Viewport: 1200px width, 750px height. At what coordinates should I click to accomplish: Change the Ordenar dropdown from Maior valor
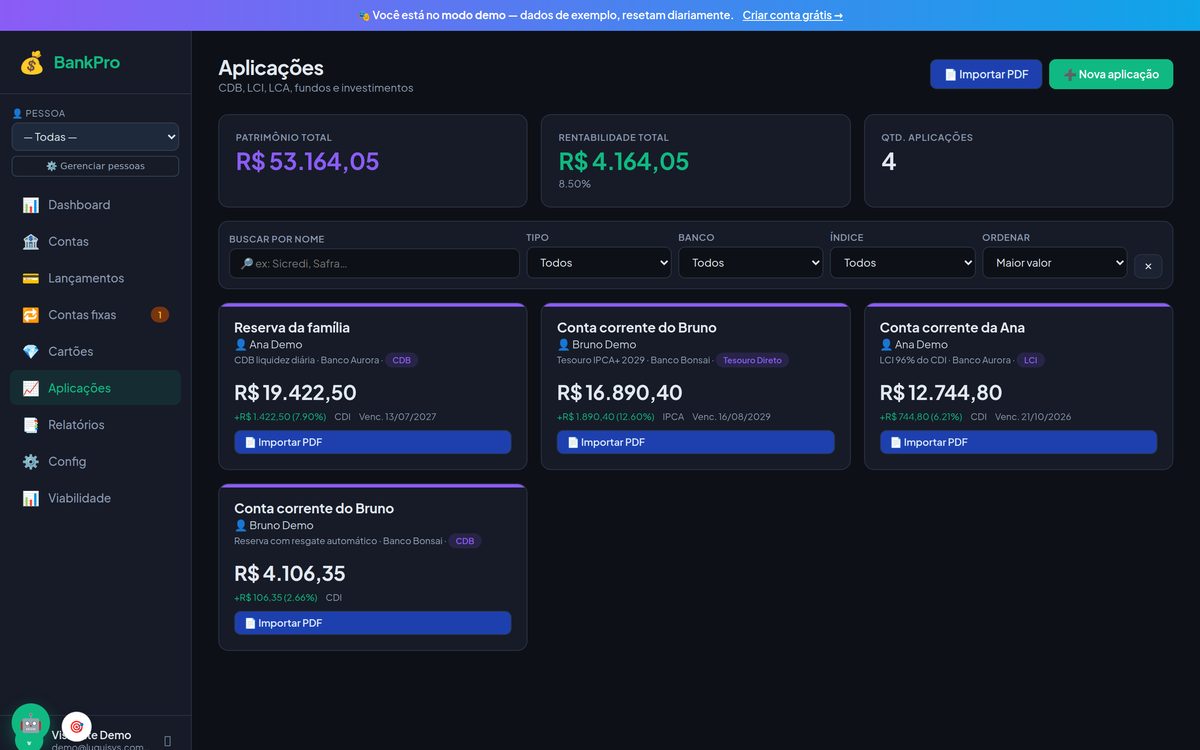click(1054, 263)
